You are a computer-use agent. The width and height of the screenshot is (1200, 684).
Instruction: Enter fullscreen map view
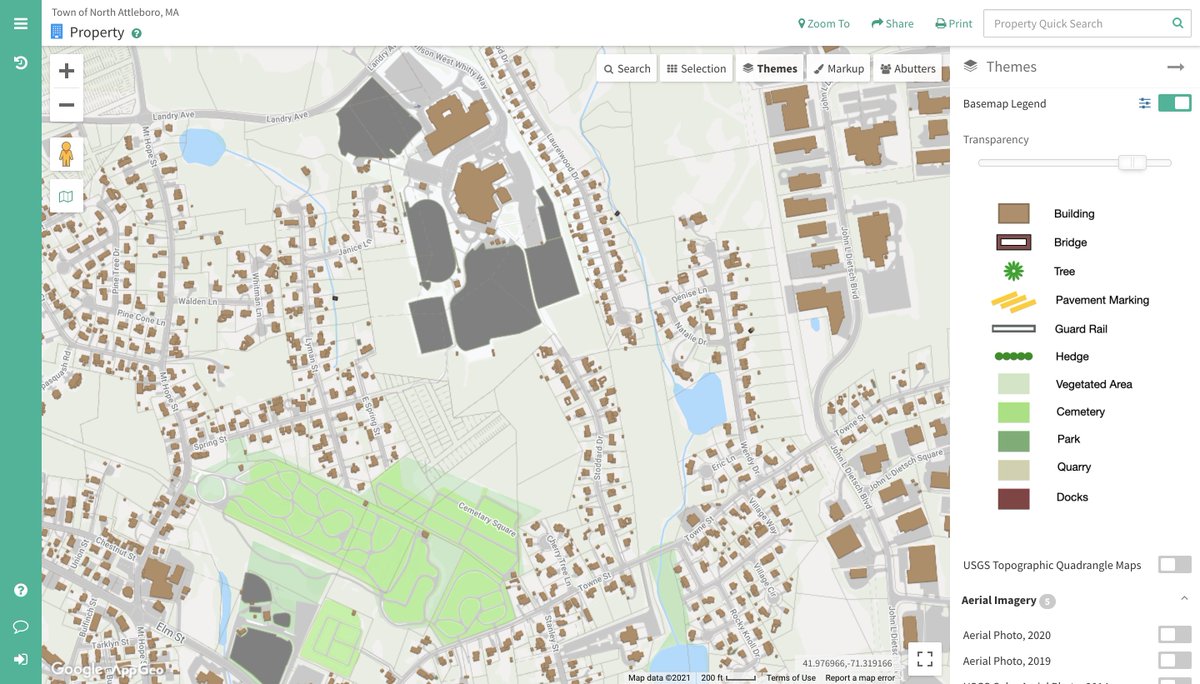pyautogui.click(x=925, y=658)
